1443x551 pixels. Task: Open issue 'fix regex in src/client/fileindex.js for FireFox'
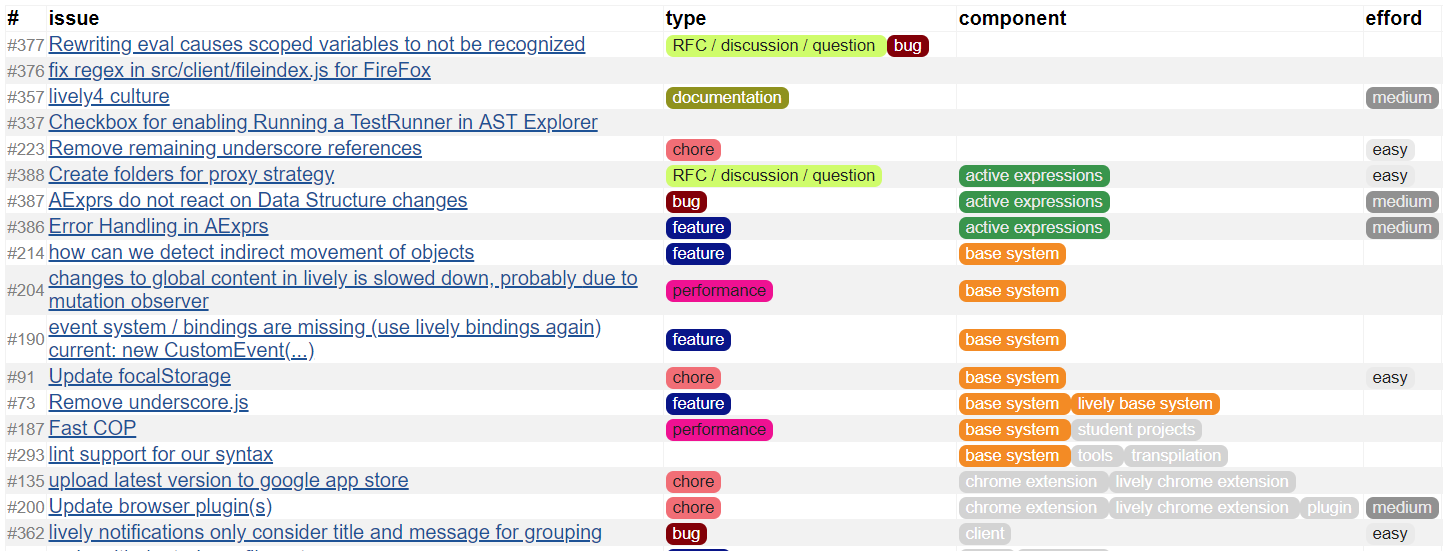tap(239, 71)
